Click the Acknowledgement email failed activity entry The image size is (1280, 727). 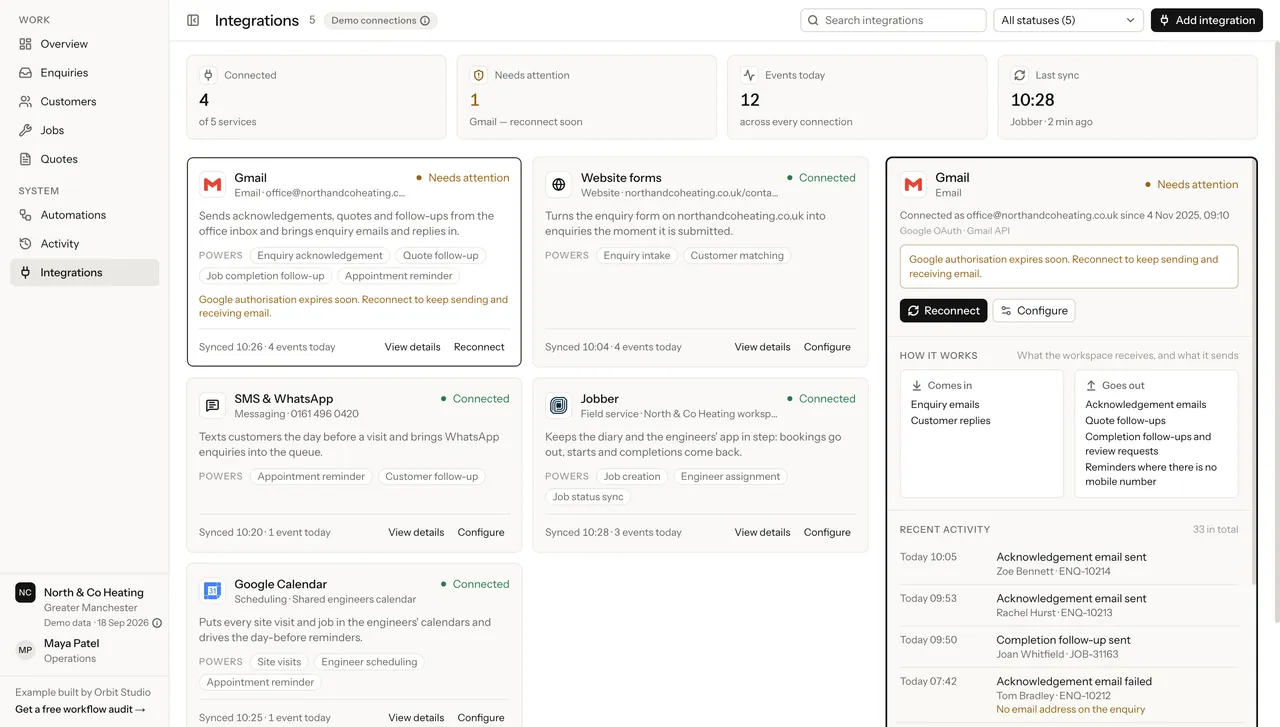click(1068, 695)
